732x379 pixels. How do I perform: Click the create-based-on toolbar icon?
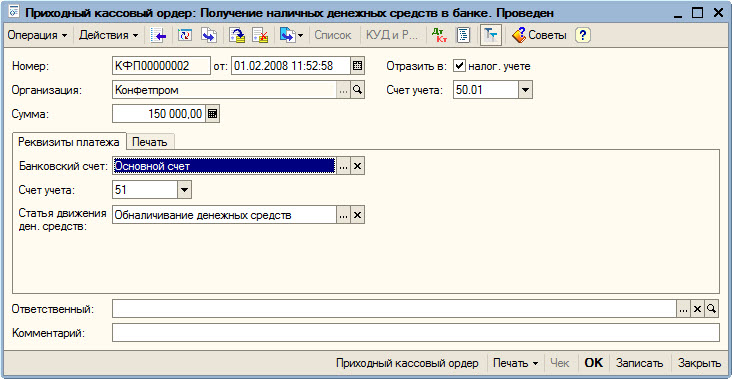coord(286,35)
